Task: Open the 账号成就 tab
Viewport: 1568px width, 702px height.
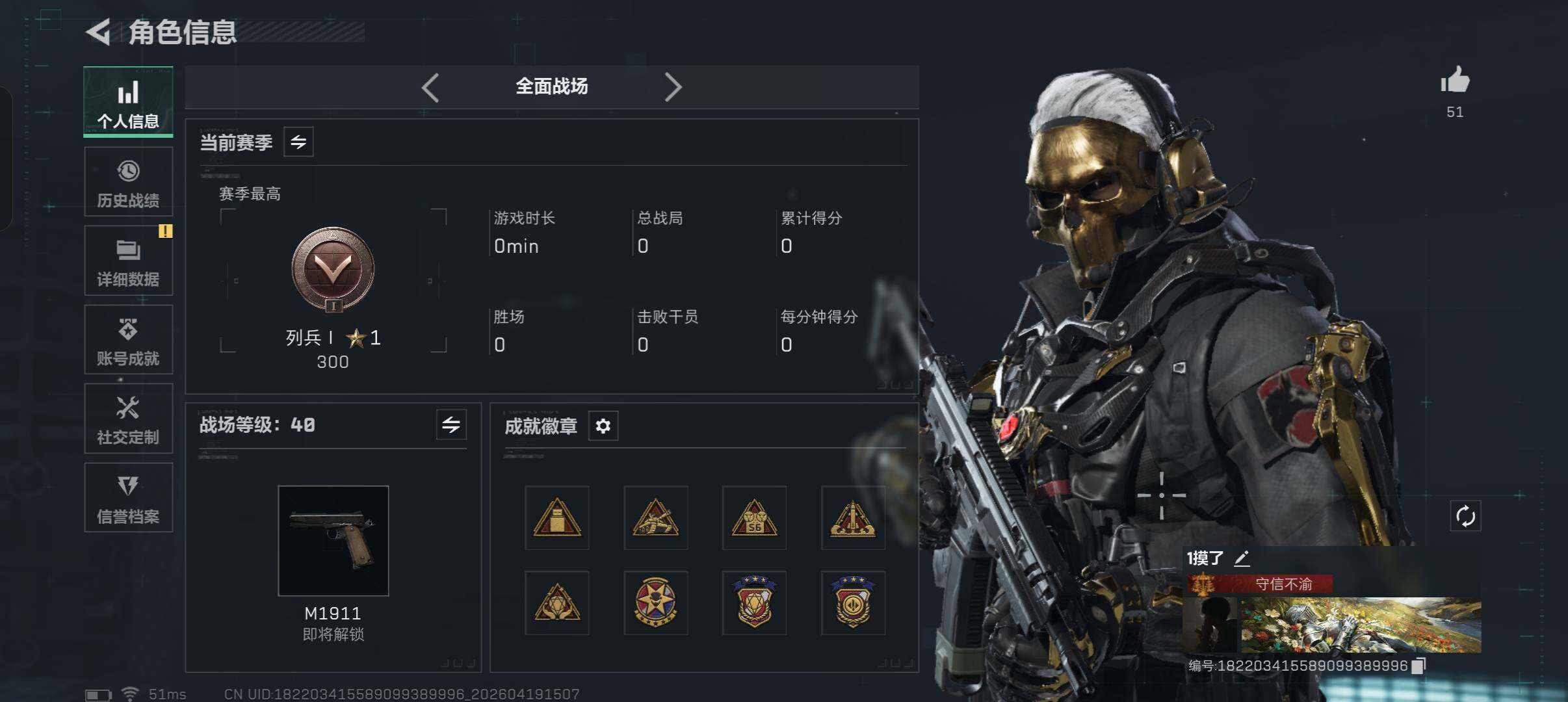Action: click(x=129, y=339)
